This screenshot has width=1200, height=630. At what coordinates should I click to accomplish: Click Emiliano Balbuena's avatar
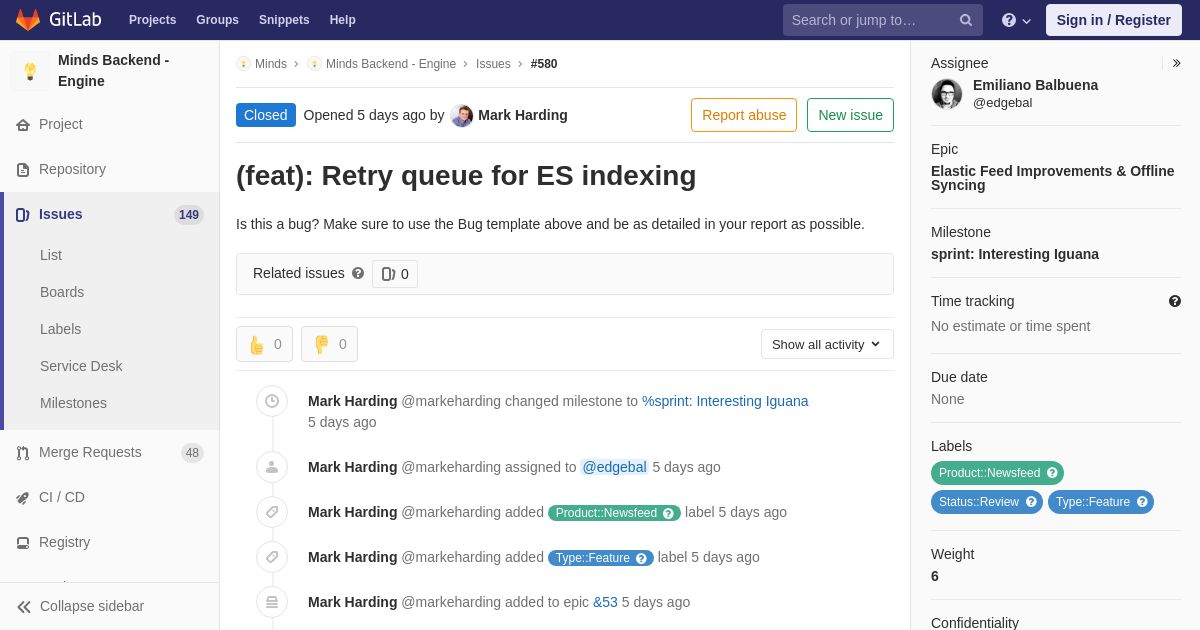coord(947,94)
